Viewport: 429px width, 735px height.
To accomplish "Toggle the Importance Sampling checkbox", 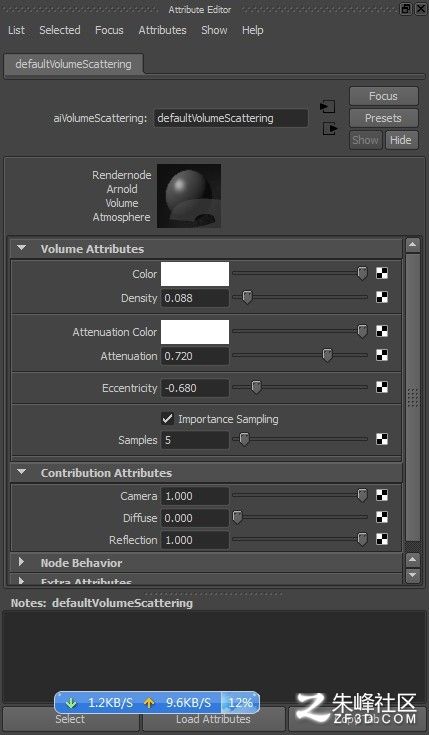I will pyautogui.click(x=167, y=419).
